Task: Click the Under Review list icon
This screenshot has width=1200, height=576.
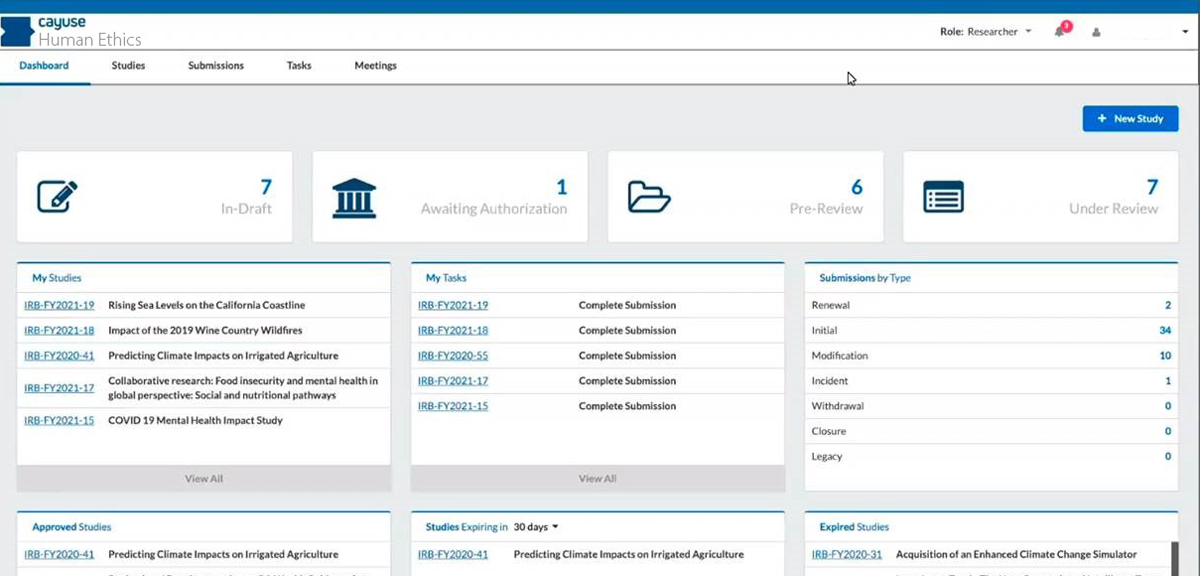Action: [943, 197]
